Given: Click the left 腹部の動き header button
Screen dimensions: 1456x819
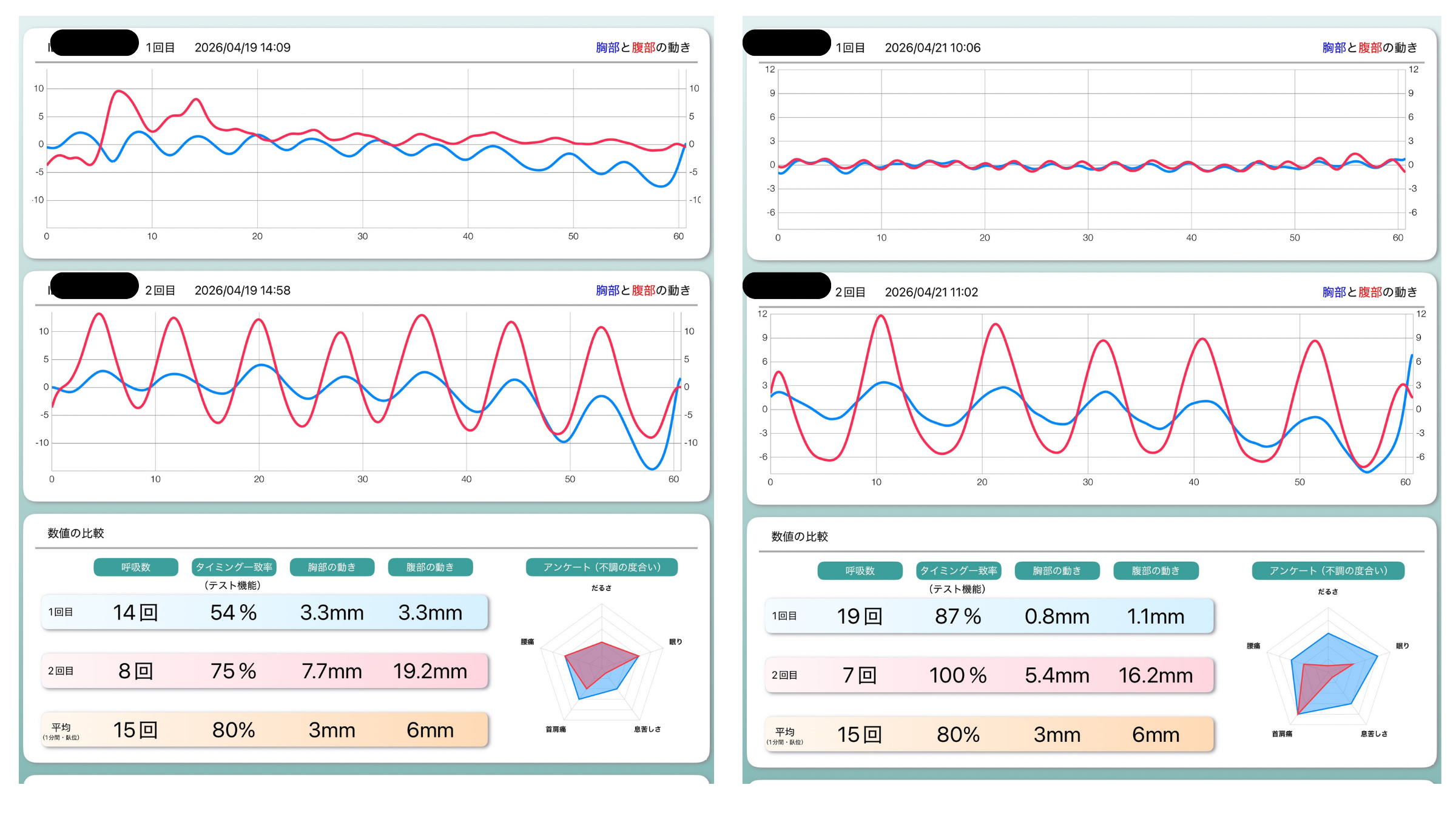Looking at the screenshot, I should 430,567.
